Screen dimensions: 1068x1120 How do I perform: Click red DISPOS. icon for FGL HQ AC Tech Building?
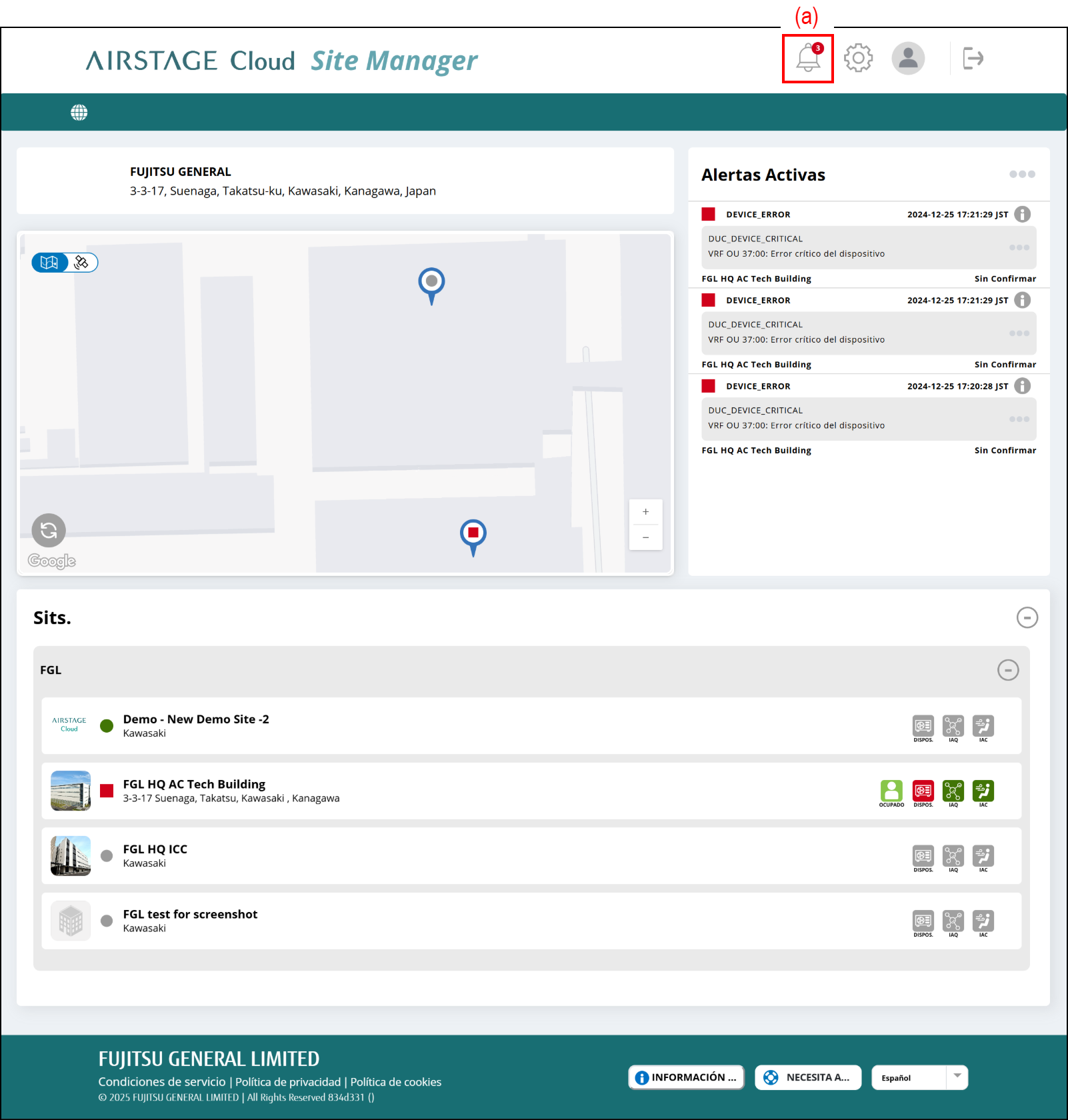[x=923, y=791]
